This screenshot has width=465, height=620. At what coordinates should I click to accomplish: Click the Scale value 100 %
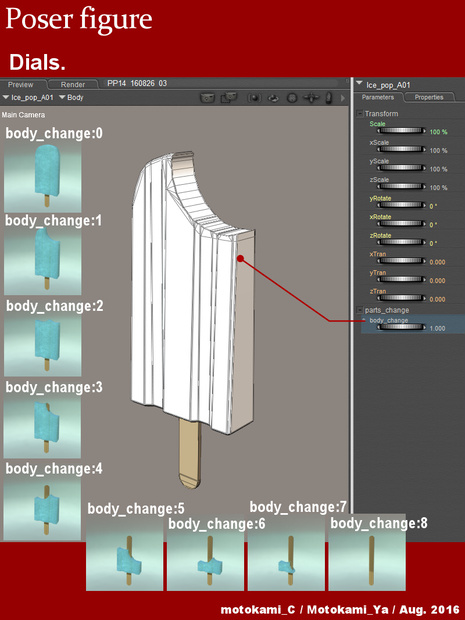439,132
